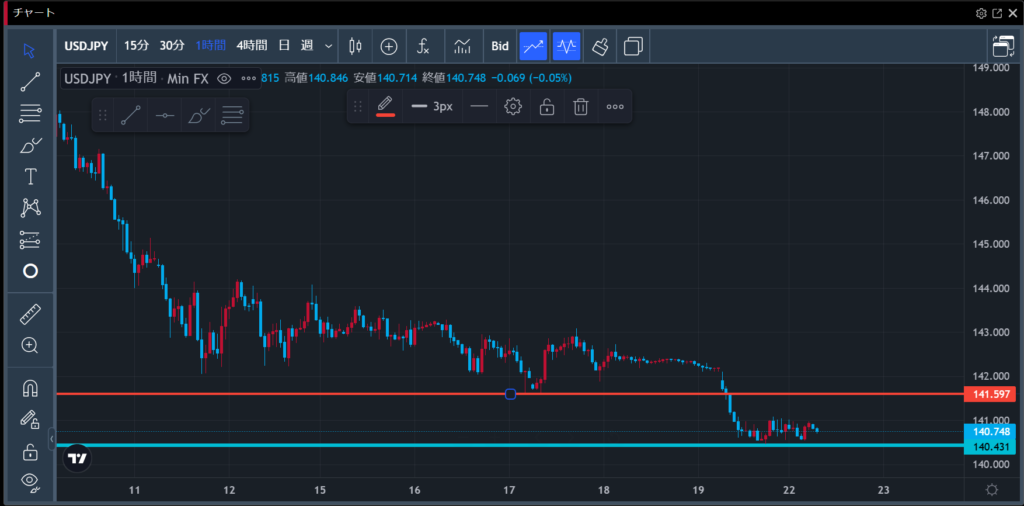Open the layout squares icon
The width and height of the screenshot is (1024, 506).
(633, 46)
